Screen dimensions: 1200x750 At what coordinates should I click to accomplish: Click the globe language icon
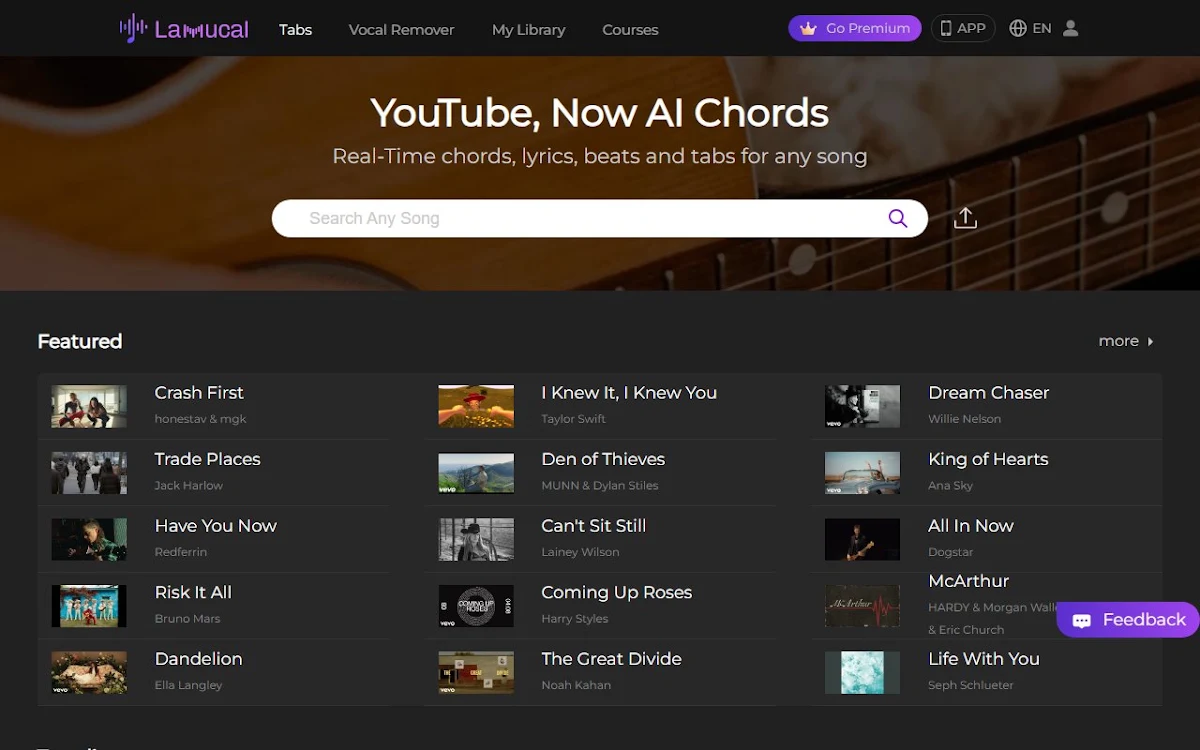[1018, 28]
